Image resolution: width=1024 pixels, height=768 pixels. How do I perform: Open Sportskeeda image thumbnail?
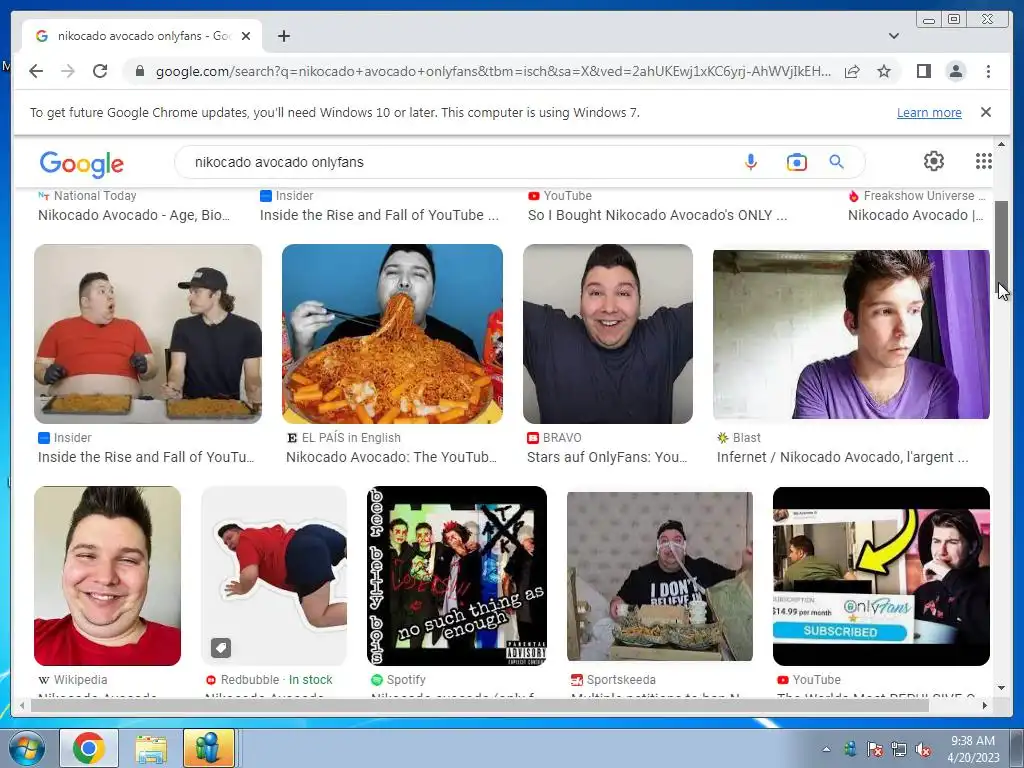[660, 576]
